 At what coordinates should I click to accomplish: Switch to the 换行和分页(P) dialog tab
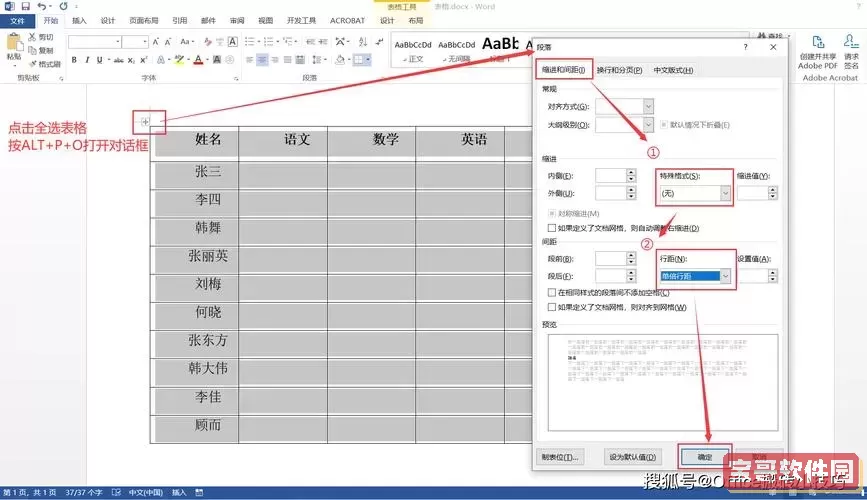click(x=619, y=70)
